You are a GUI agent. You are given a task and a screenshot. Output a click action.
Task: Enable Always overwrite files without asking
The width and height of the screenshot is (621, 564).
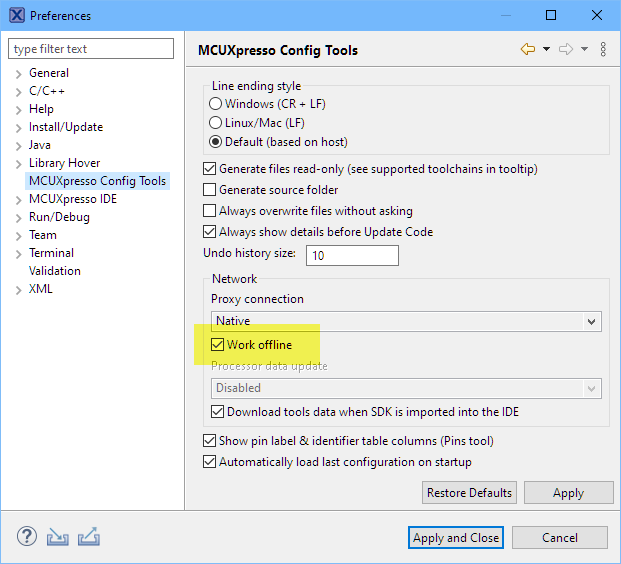[209, 211]
